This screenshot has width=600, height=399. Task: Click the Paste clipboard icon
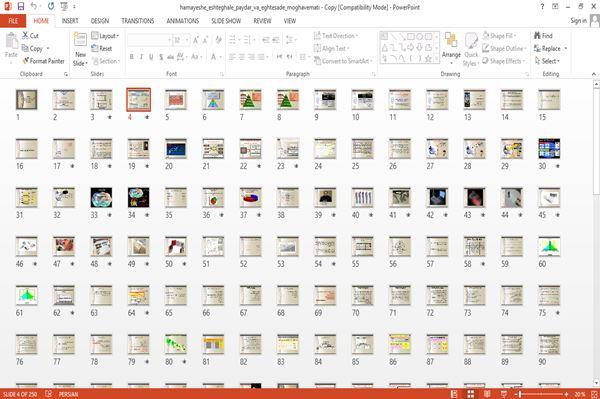point(11,41)
